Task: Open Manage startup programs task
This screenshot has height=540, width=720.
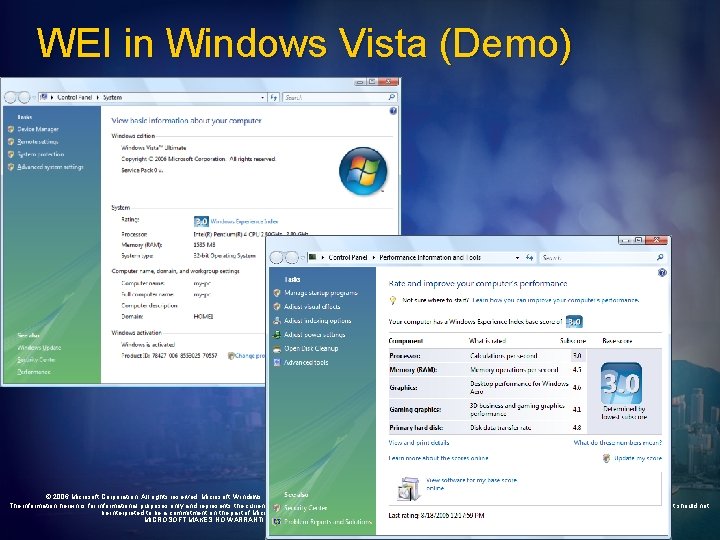Action: (x=321, y=293)
